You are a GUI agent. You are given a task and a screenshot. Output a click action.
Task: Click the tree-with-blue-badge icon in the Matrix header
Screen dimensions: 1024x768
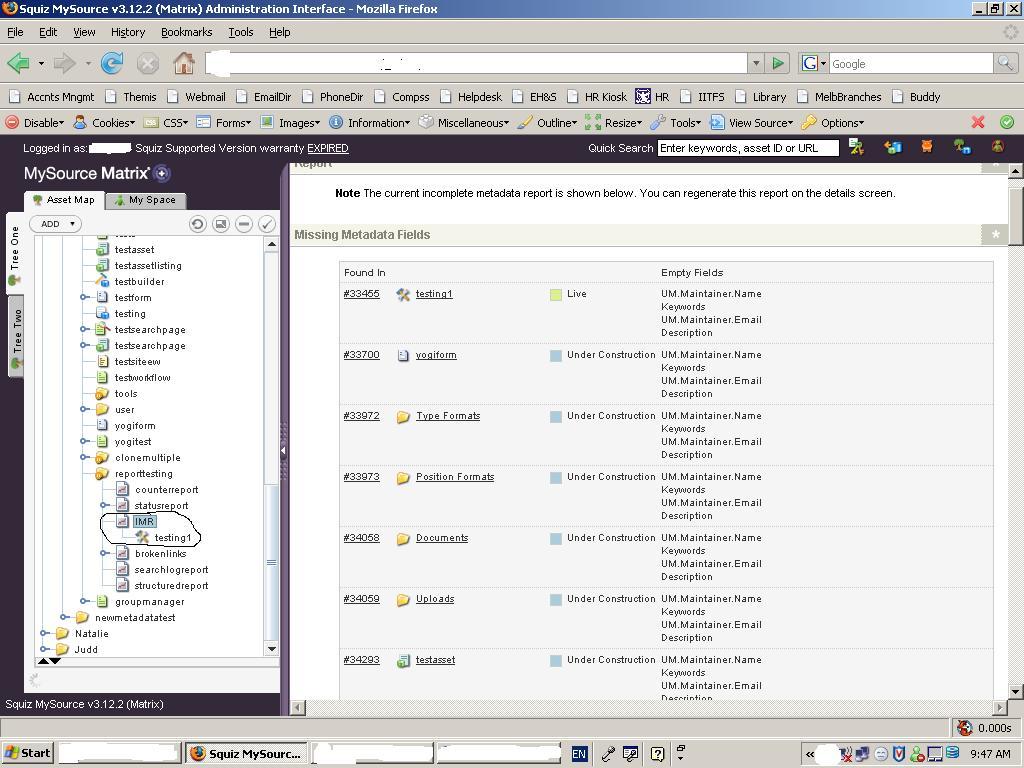click(x=962, y=147)
